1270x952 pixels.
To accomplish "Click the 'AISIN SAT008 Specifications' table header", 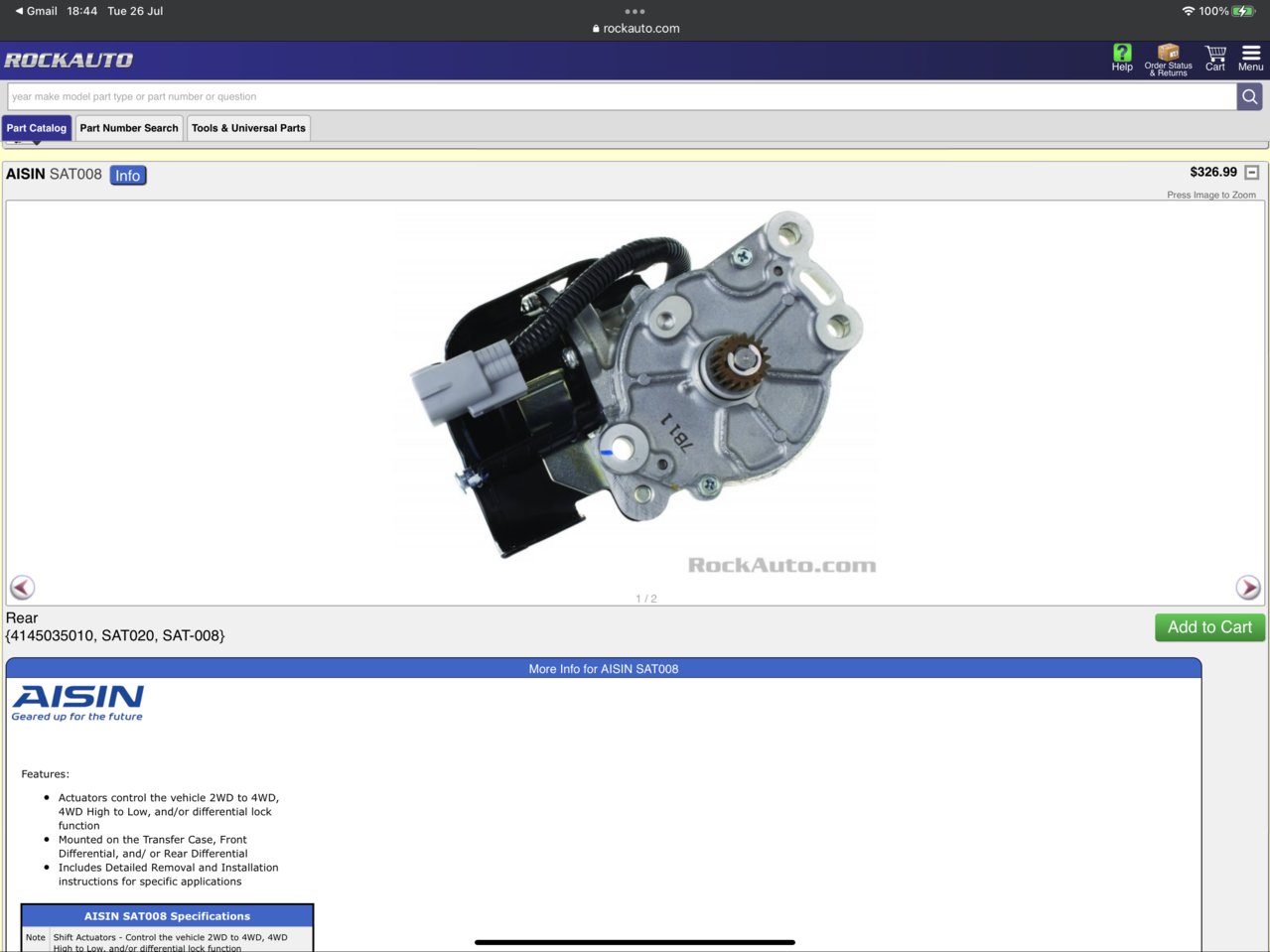I will tap(167, 916).
